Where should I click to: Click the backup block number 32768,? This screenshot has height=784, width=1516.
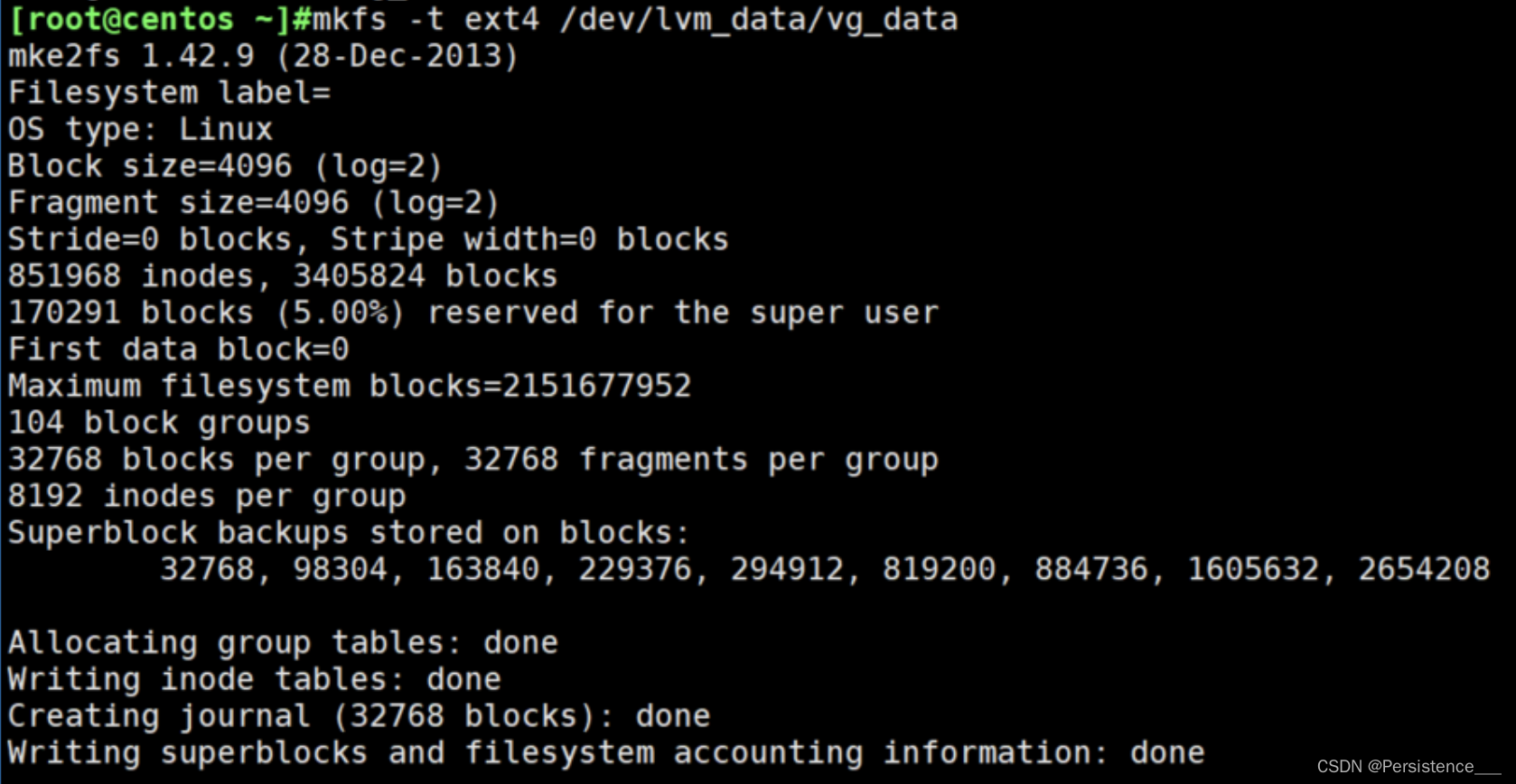[x=215, y=570]
